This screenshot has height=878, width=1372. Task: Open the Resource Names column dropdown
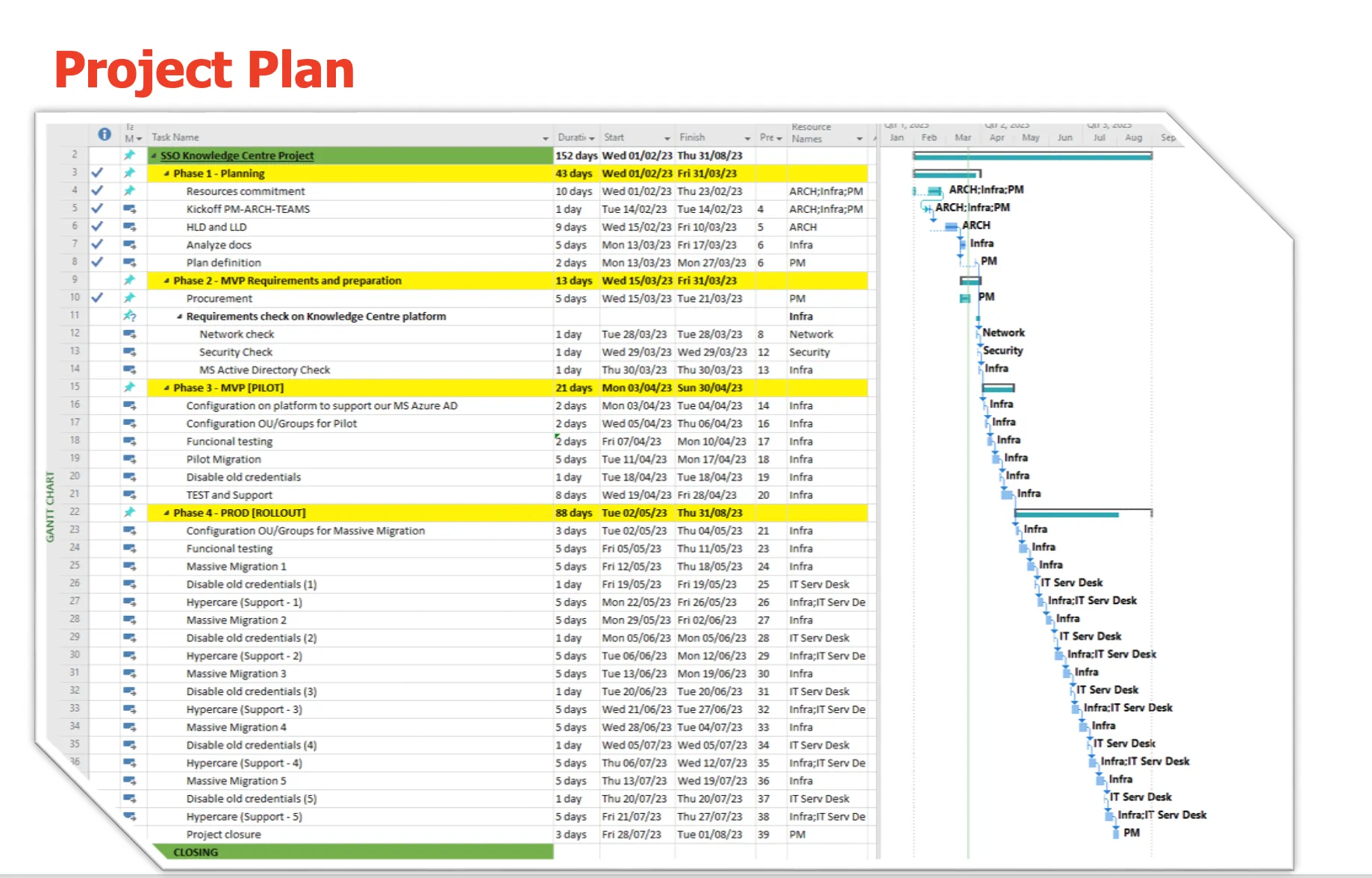858,137
